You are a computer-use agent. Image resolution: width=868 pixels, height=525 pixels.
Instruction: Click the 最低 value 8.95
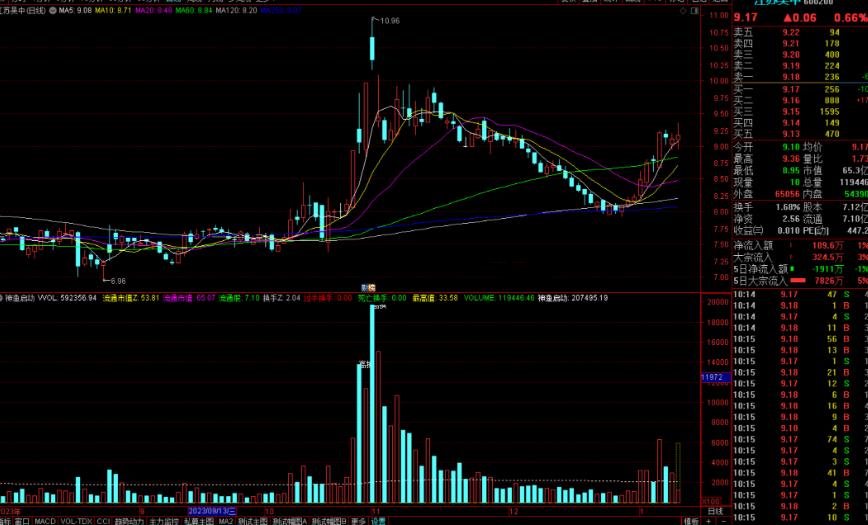click(790, 171)
